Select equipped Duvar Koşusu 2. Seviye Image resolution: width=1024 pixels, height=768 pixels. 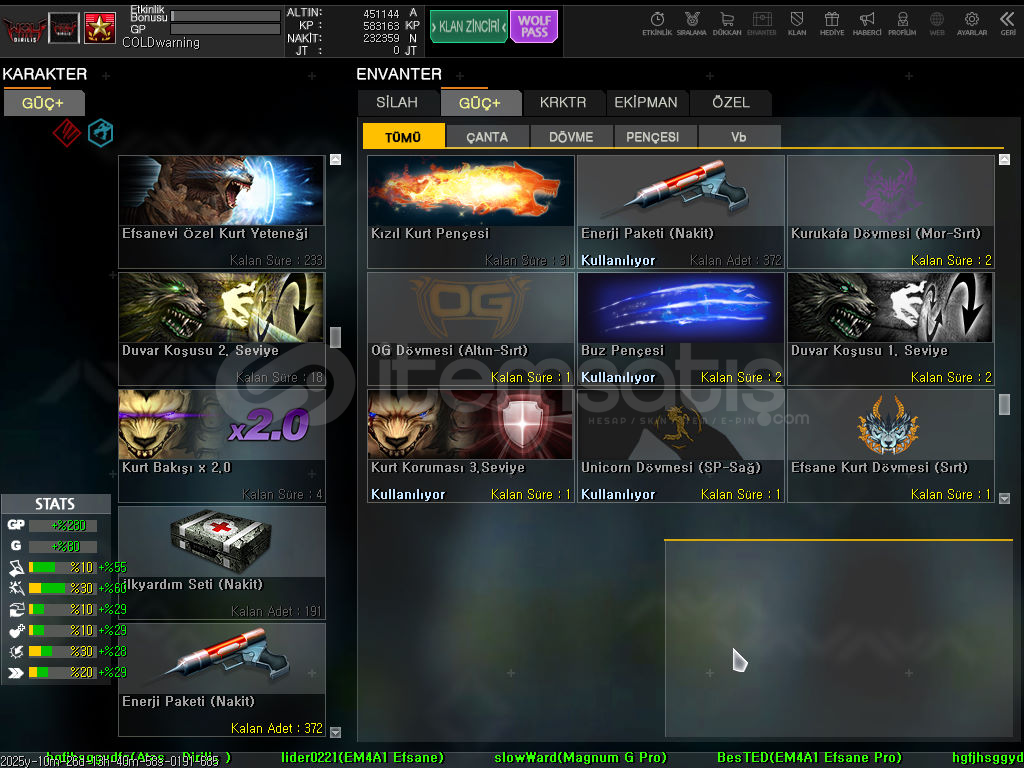[221, 328]
